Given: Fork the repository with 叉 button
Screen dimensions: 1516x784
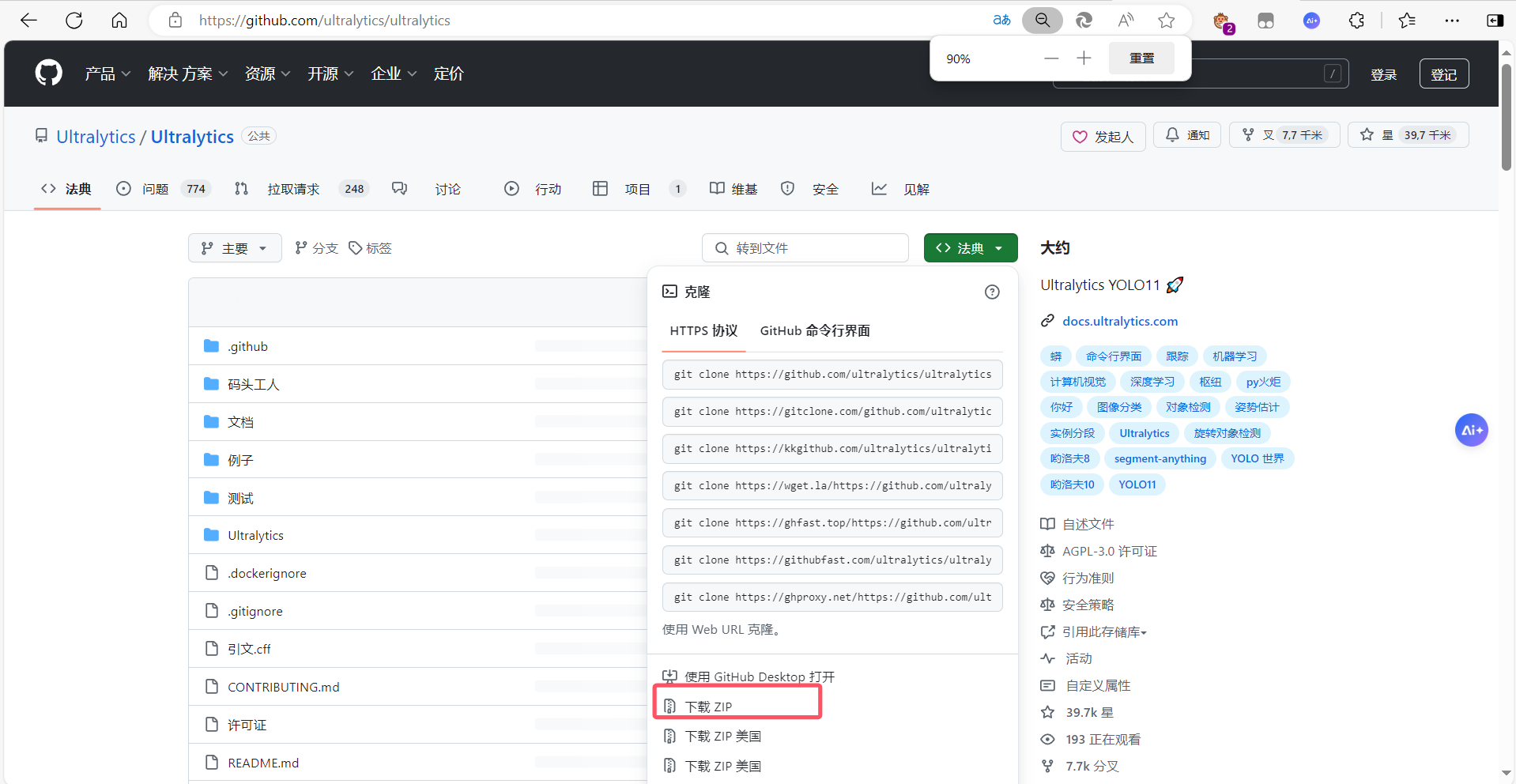Looking at the screenshot, I should pos(1284,135).
